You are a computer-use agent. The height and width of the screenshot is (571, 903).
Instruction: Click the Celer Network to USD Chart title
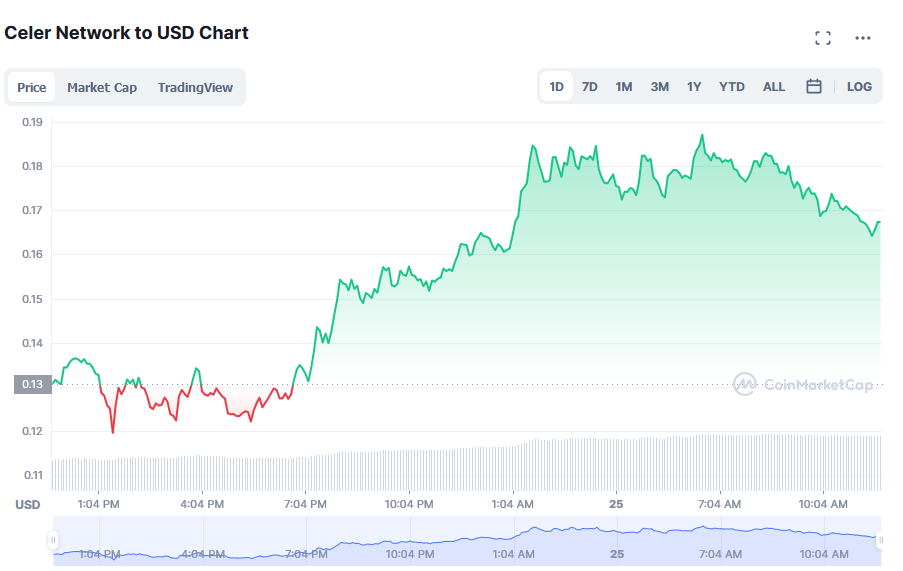tap(126, 33)
